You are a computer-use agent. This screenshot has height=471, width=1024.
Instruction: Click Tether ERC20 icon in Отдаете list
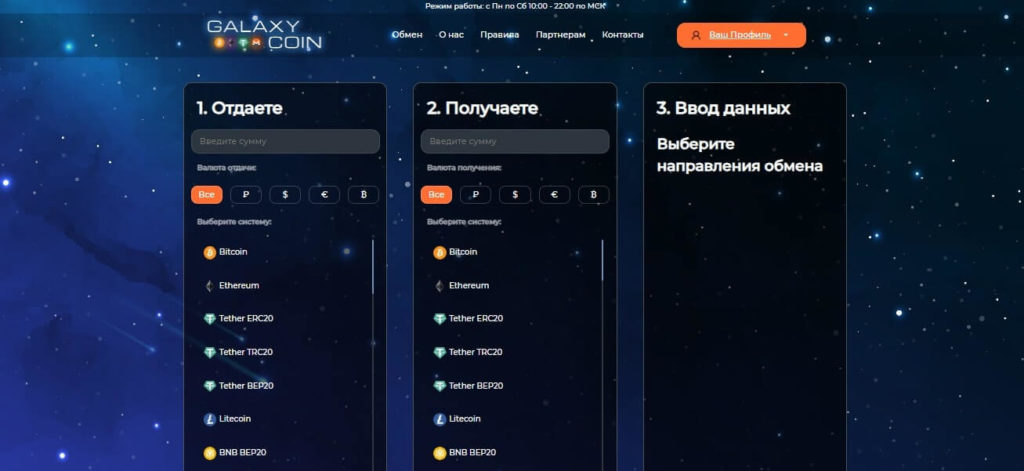(x=210, y=319)
